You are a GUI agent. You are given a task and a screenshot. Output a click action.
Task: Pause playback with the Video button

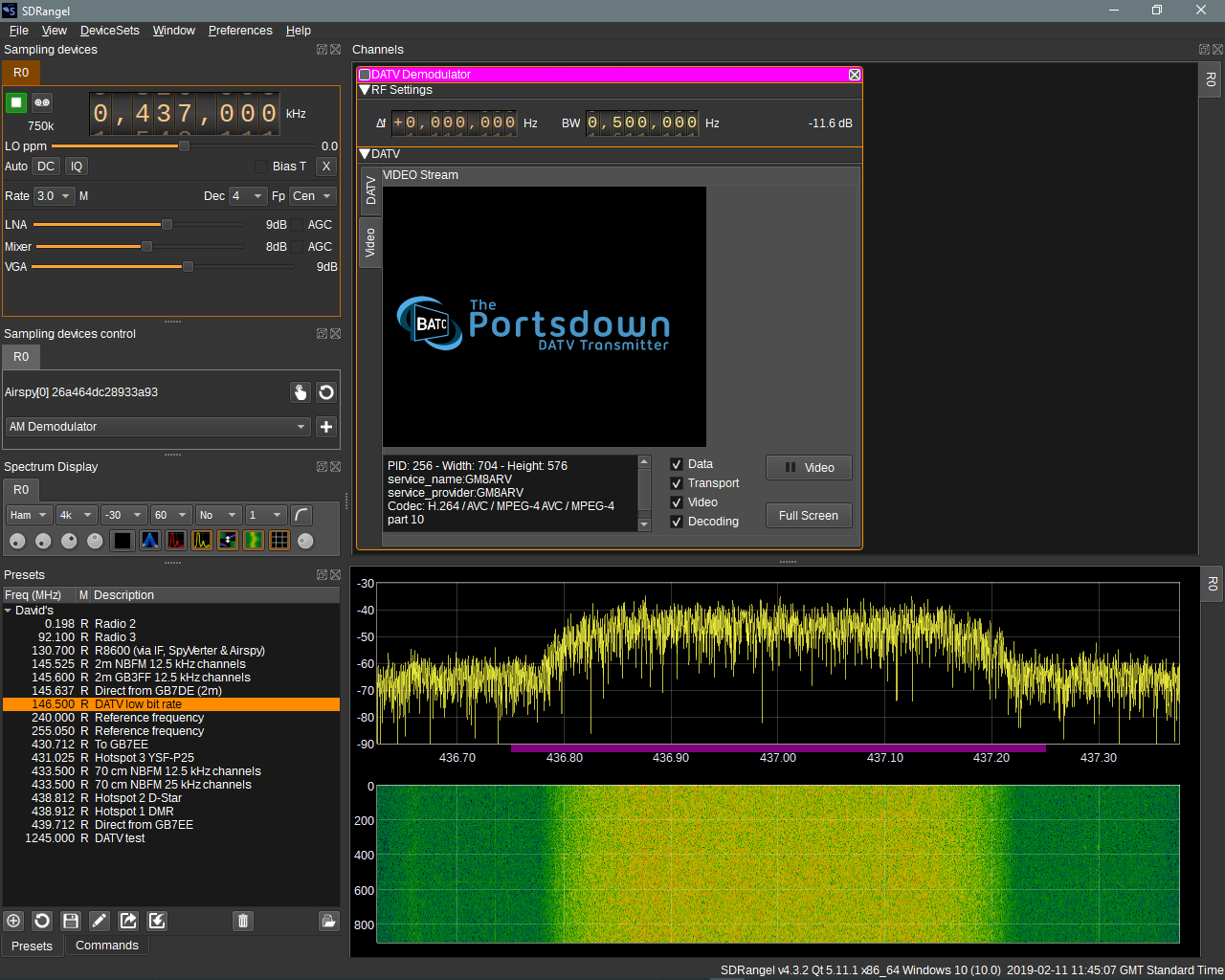point(809,467)
